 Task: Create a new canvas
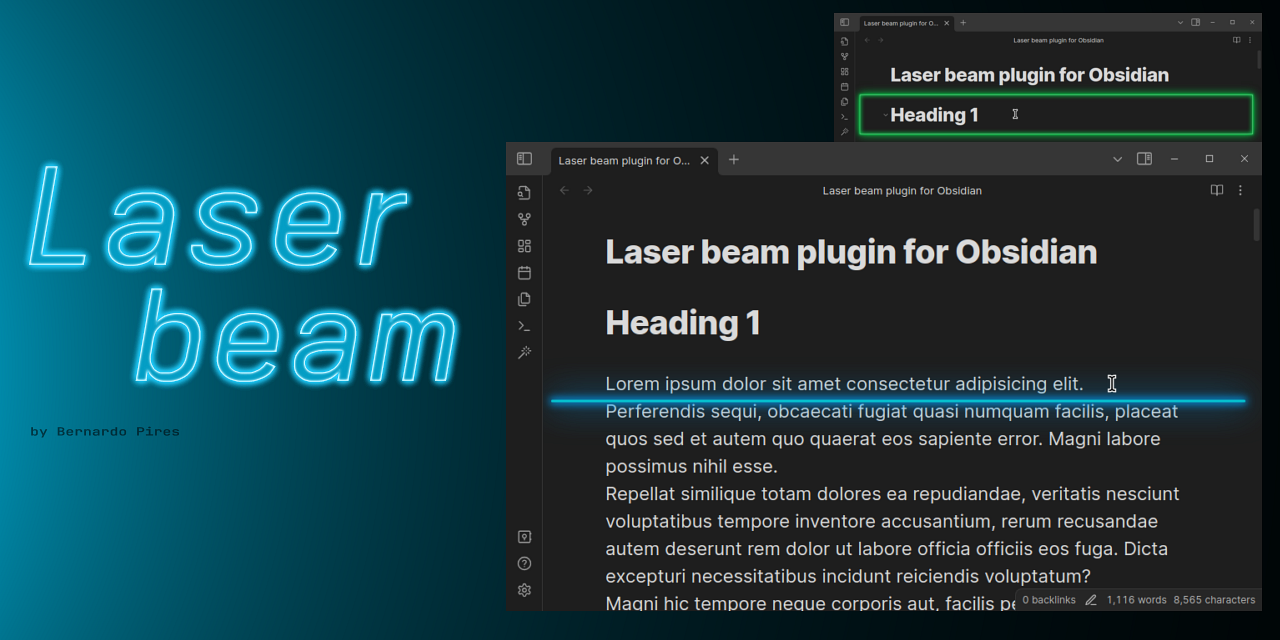point(524,245)
